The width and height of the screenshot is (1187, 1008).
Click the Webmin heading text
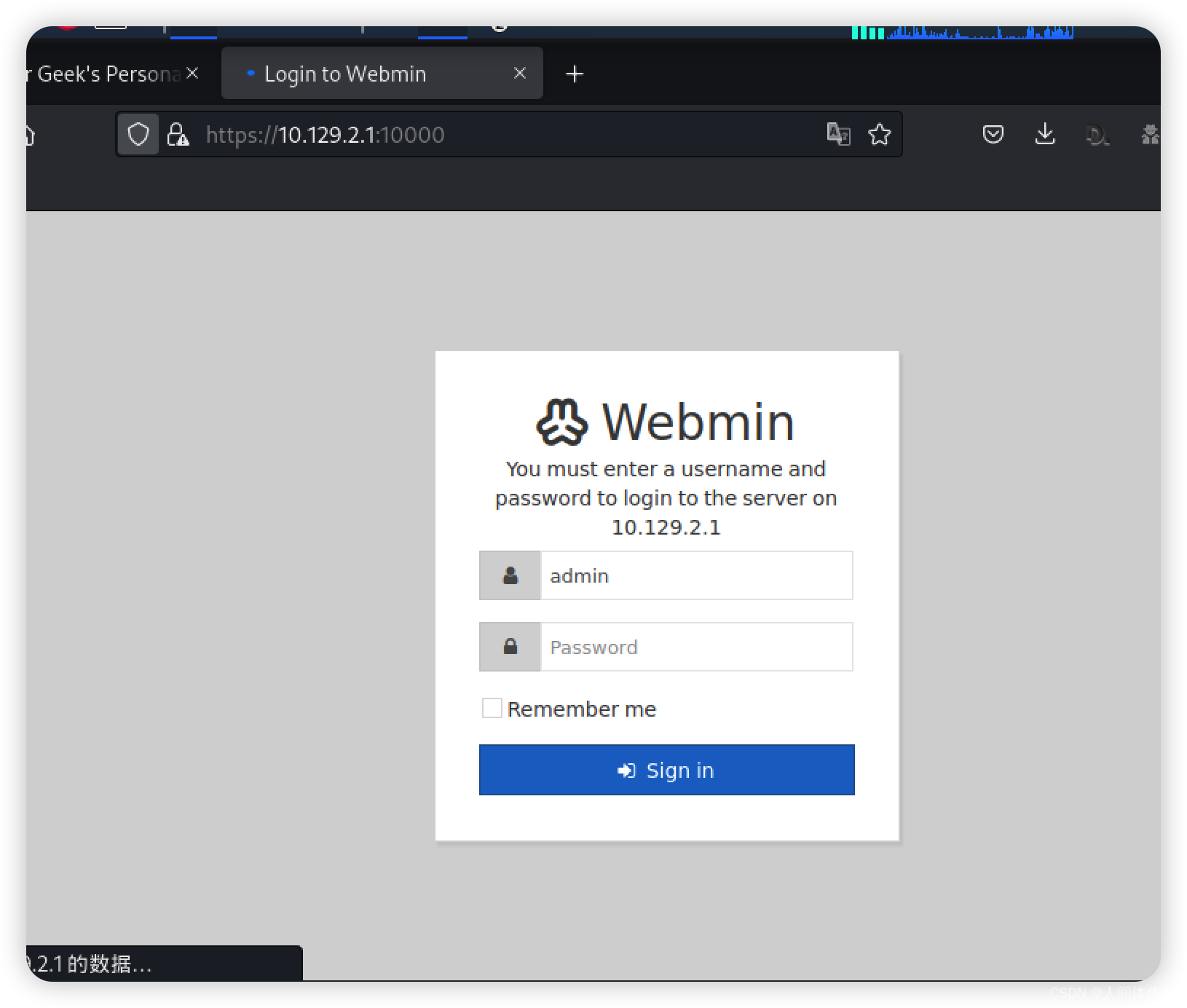point(698,422)
